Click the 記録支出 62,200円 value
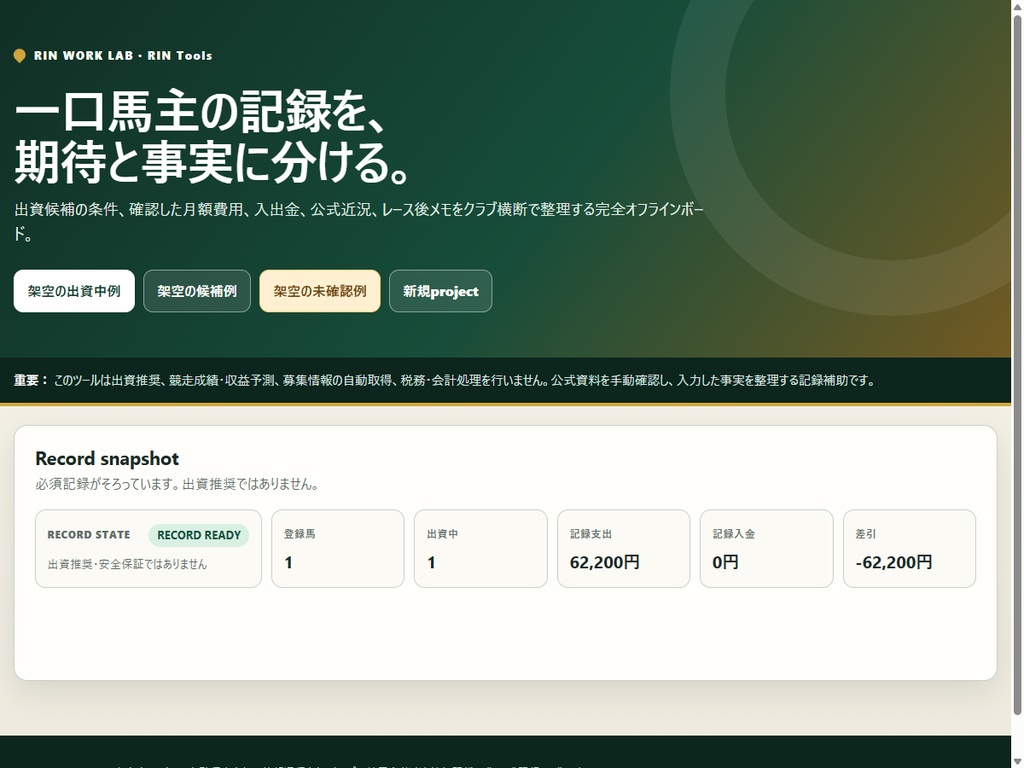 (x=605, y=562)
